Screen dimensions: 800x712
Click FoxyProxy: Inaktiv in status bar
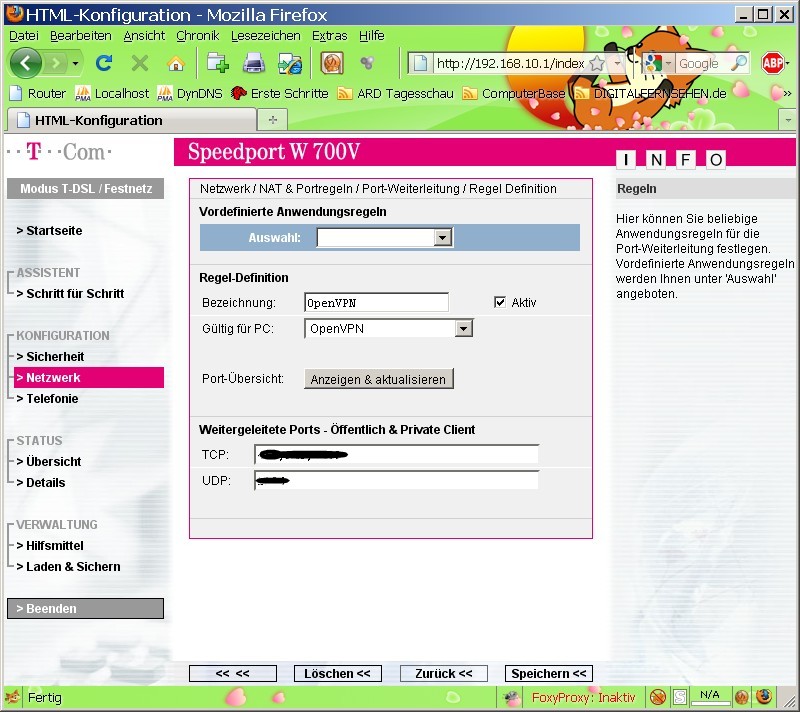pos(583,697)
